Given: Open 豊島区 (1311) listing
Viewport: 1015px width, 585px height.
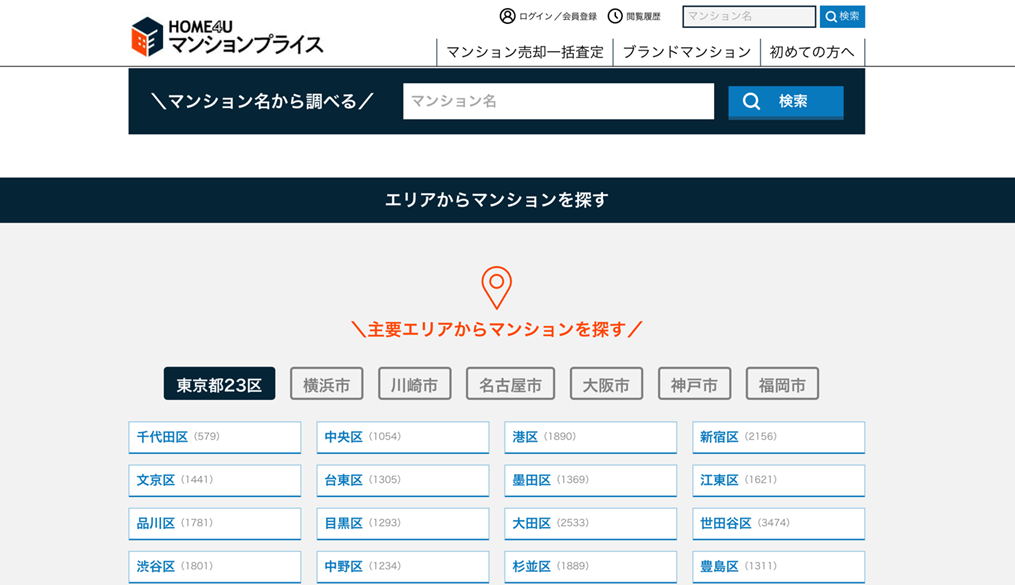Looking at the screenshot, I should click(779, 567).
